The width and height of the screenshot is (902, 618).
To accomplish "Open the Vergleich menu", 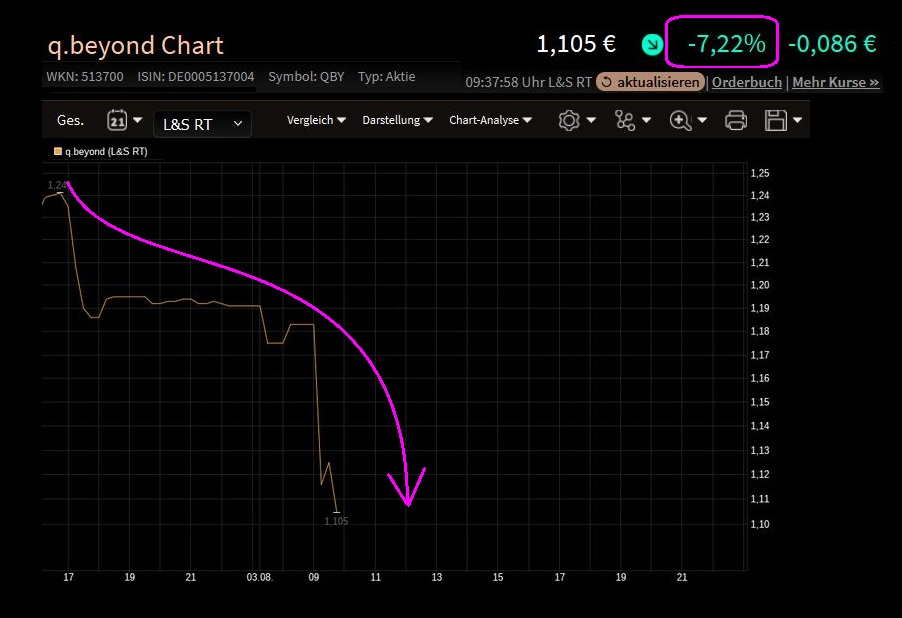I will pyautogui.click(x=316, y=120).
